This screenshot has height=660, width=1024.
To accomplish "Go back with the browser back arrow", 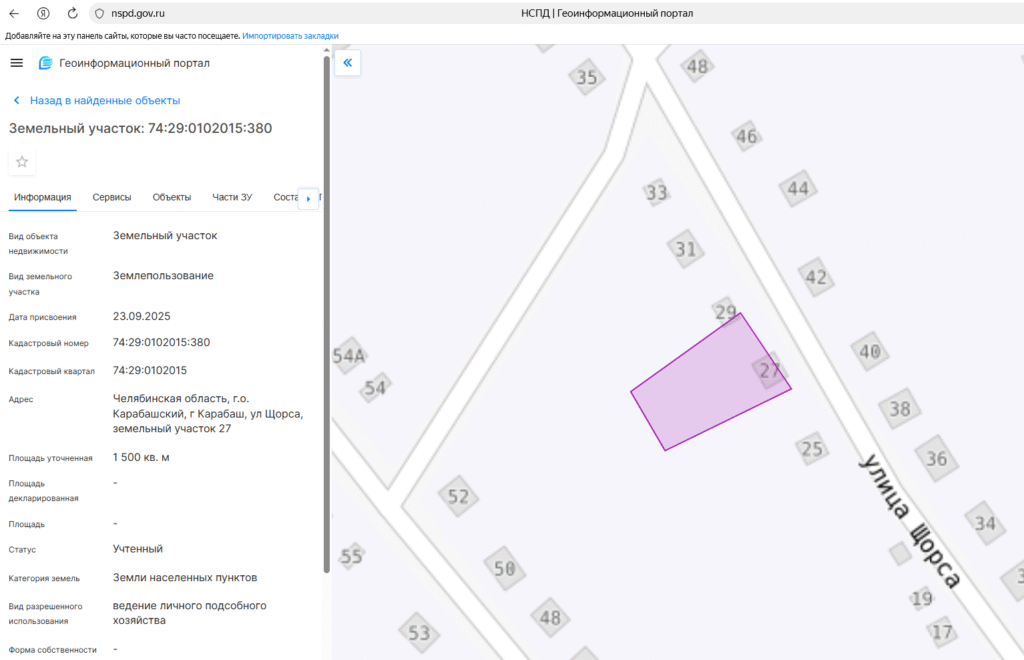I will [x=14, y=13].
